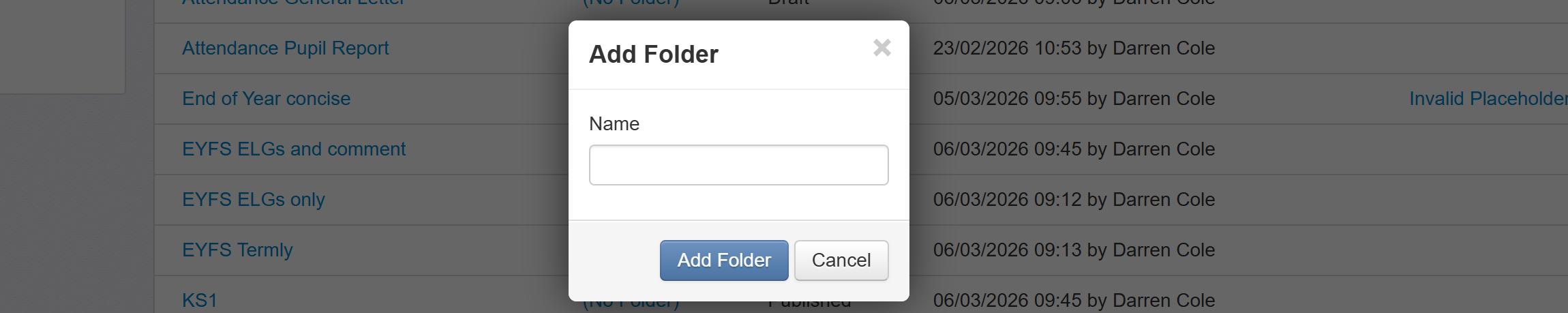Open EYFS ELGs and comment template

(293, 149)
